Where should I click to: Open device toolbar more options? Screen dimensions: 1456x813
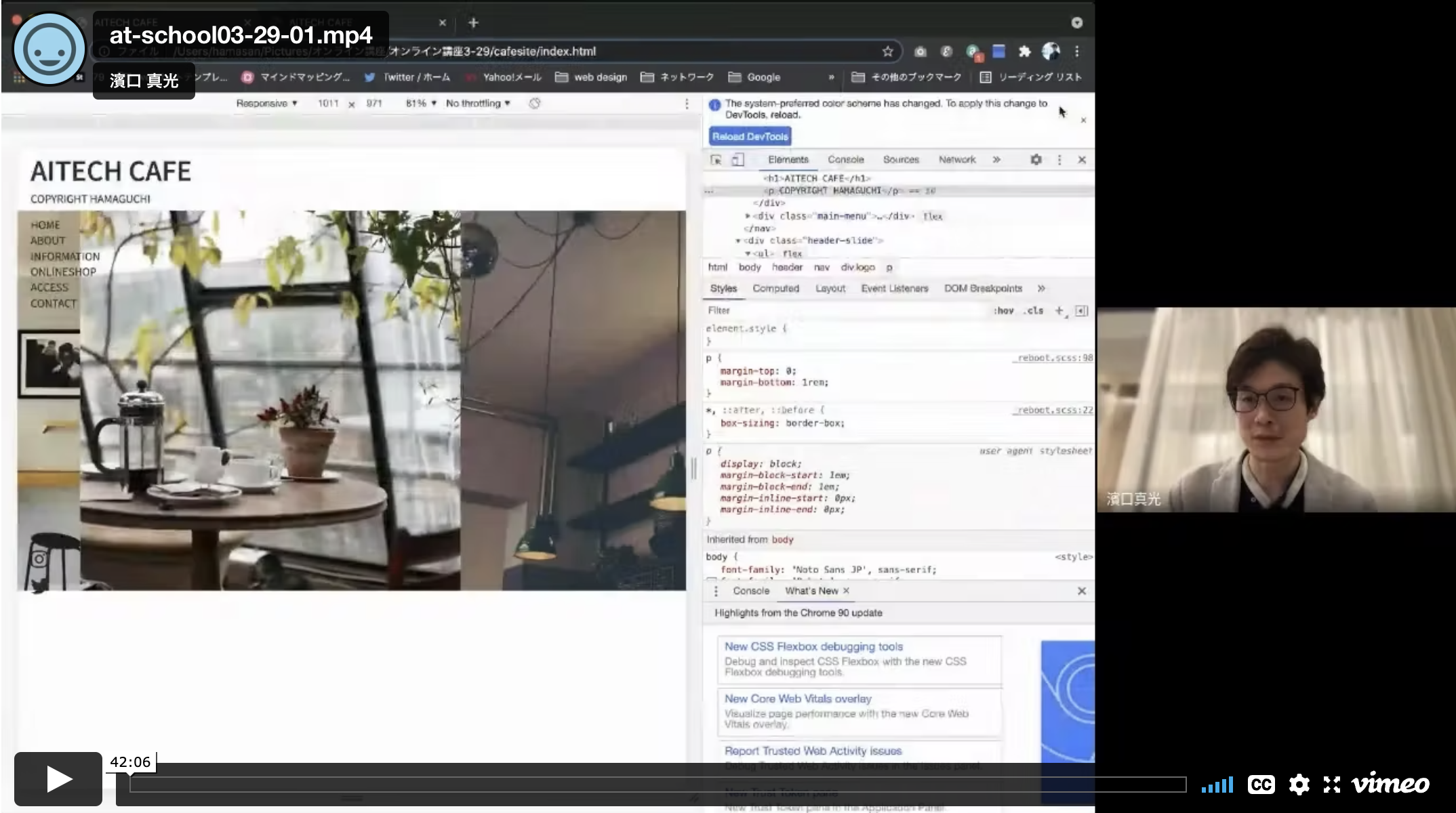(687, 103)
